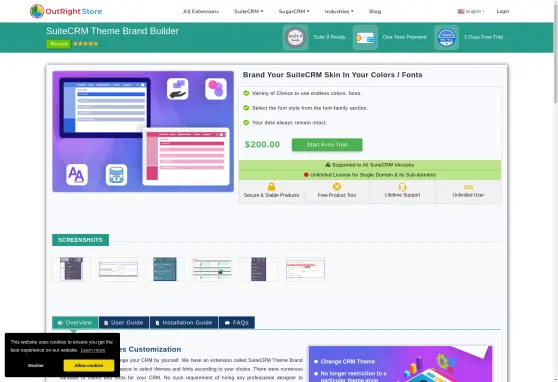Open the first screenshot thumbnail
Screen dimensions: 558x382
click(x=71, y=269)
